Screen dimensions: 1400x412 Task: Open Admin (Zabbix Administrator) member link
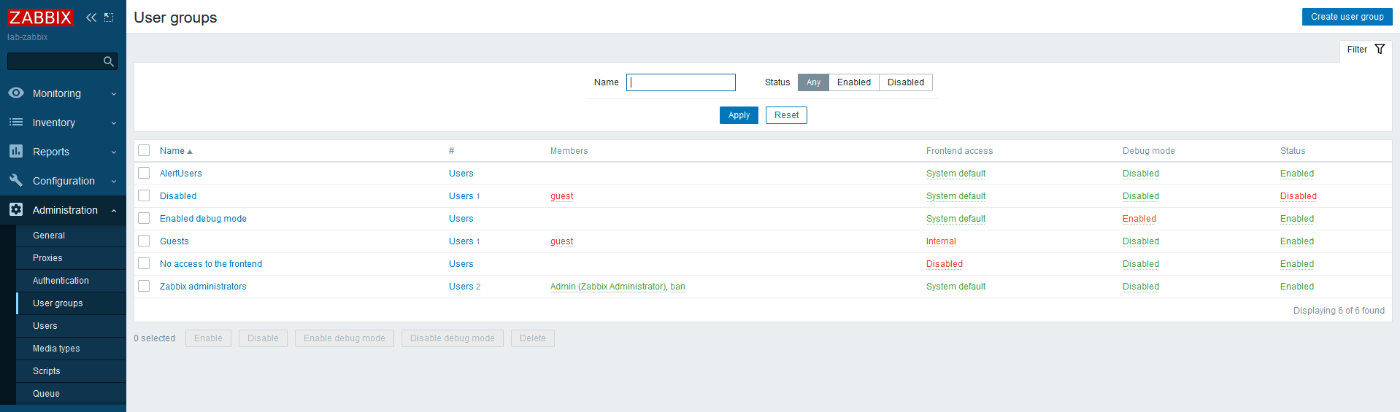click(x=608, y=286)
